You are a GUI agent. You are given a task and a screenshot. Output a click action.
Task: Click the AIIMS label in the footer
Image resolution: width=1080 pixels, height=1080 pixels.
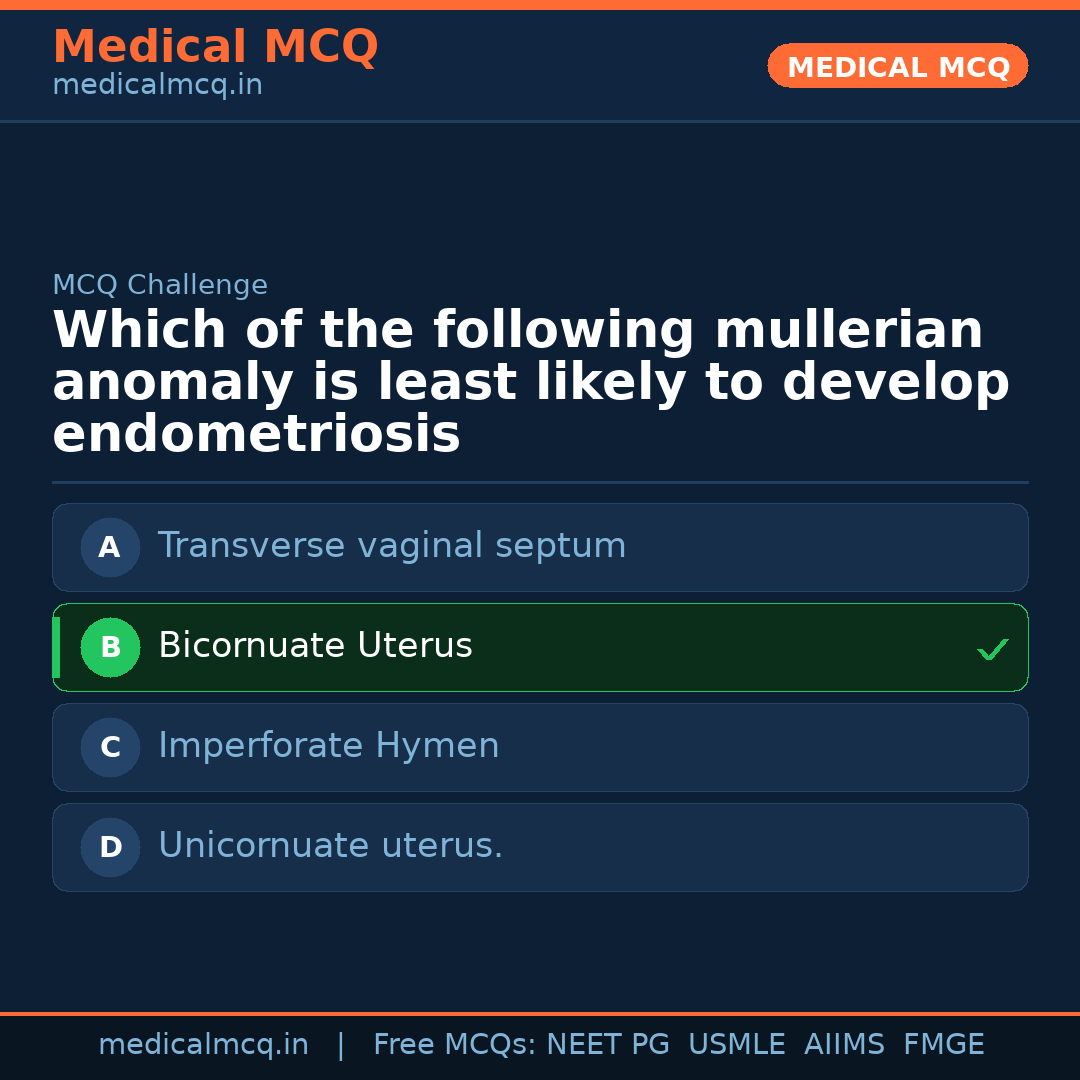click(845, 1043)
